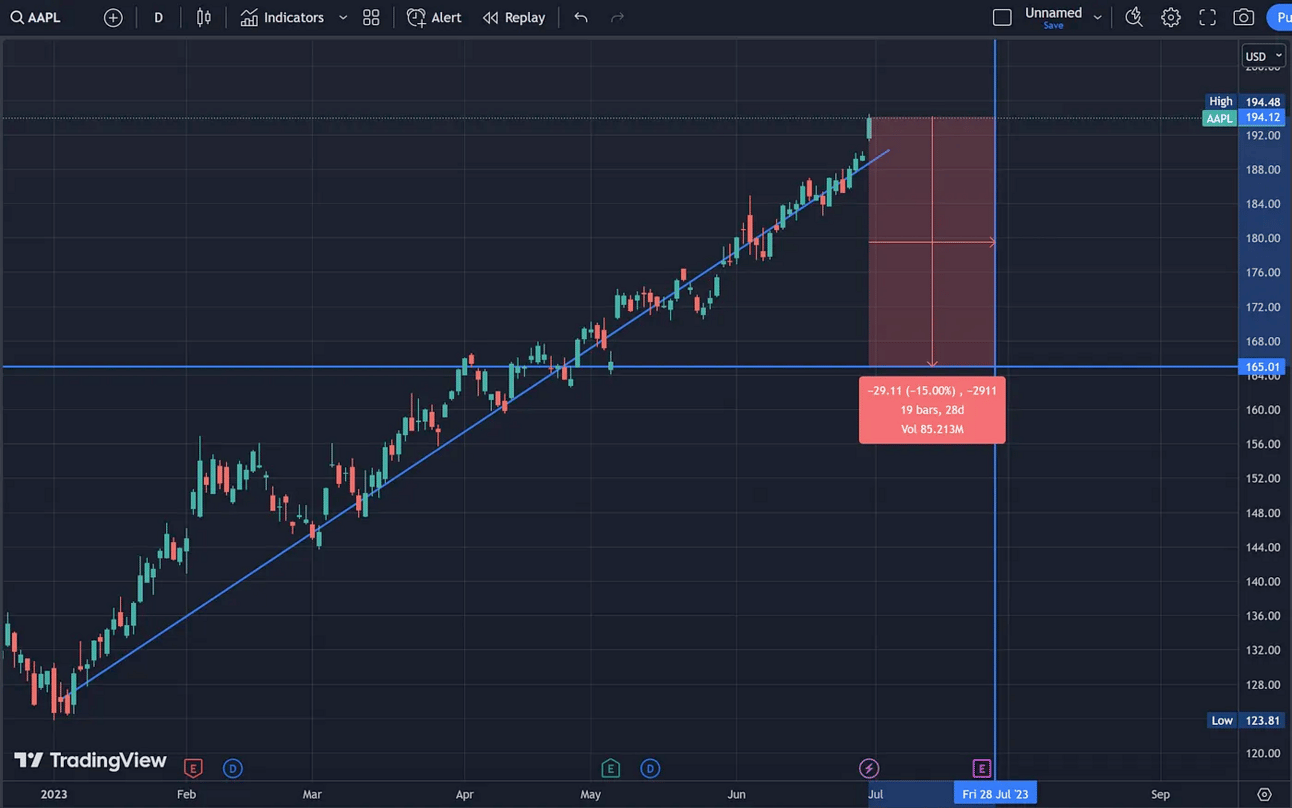Viewport: 1292px width, 808px height.
Task: Open time axis settings icon at bottom right
Action: click(1264, 795)
